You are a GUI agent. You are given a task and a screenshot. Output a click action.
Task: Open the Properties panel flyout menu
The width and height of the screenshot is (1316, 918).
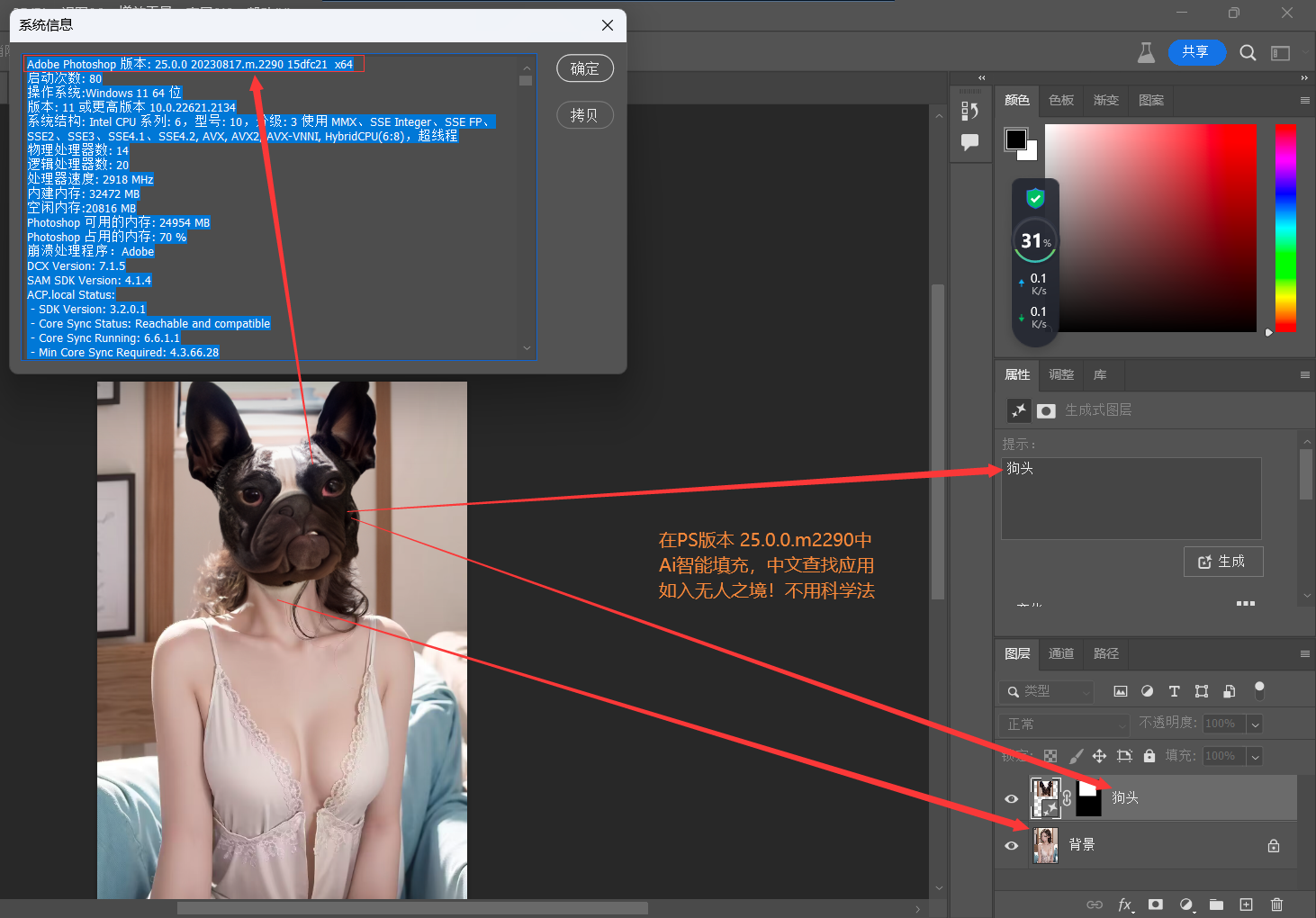click(1305, 375)
